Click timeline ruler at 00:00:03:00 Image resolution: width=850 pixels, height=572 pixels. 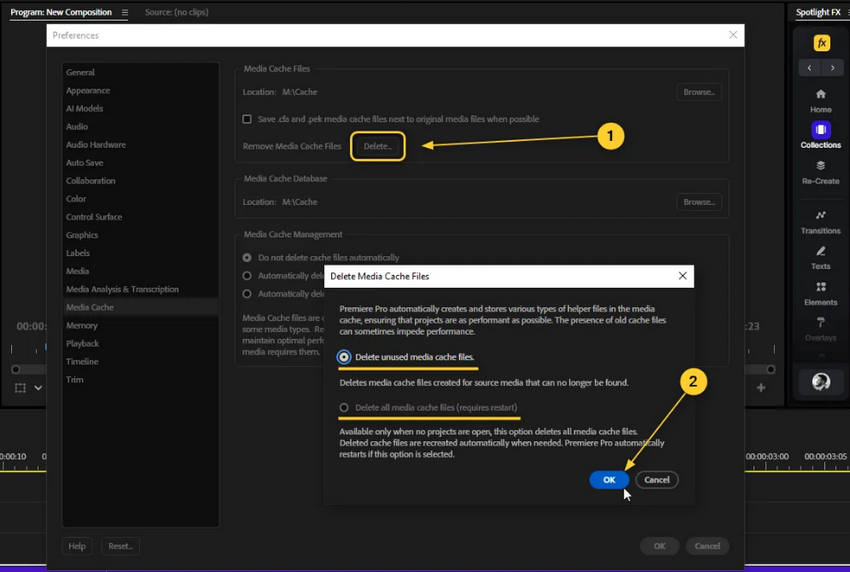click(767, 457)
